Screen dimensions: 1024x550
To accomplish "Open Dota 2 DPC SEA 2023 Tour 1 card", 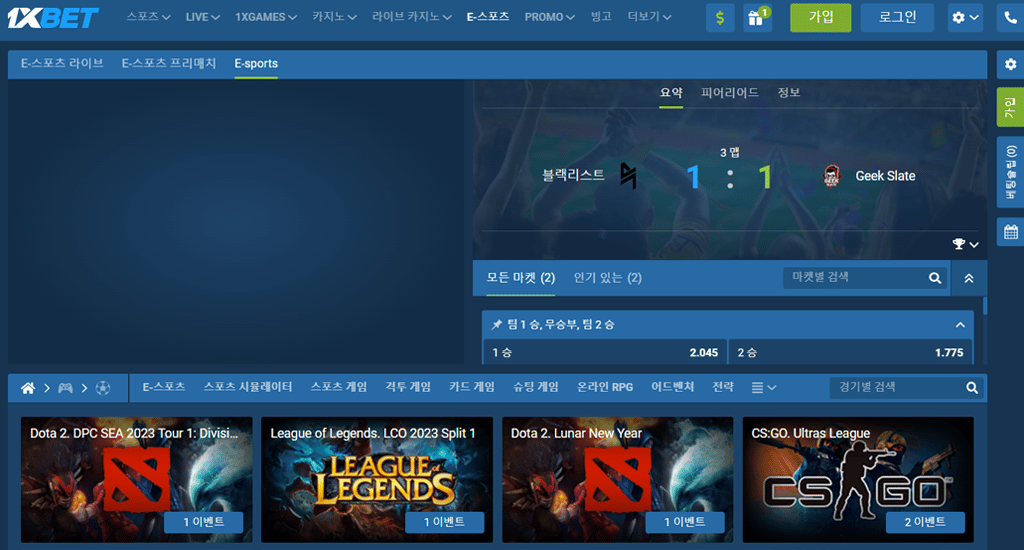I will (x=136, y=479).
